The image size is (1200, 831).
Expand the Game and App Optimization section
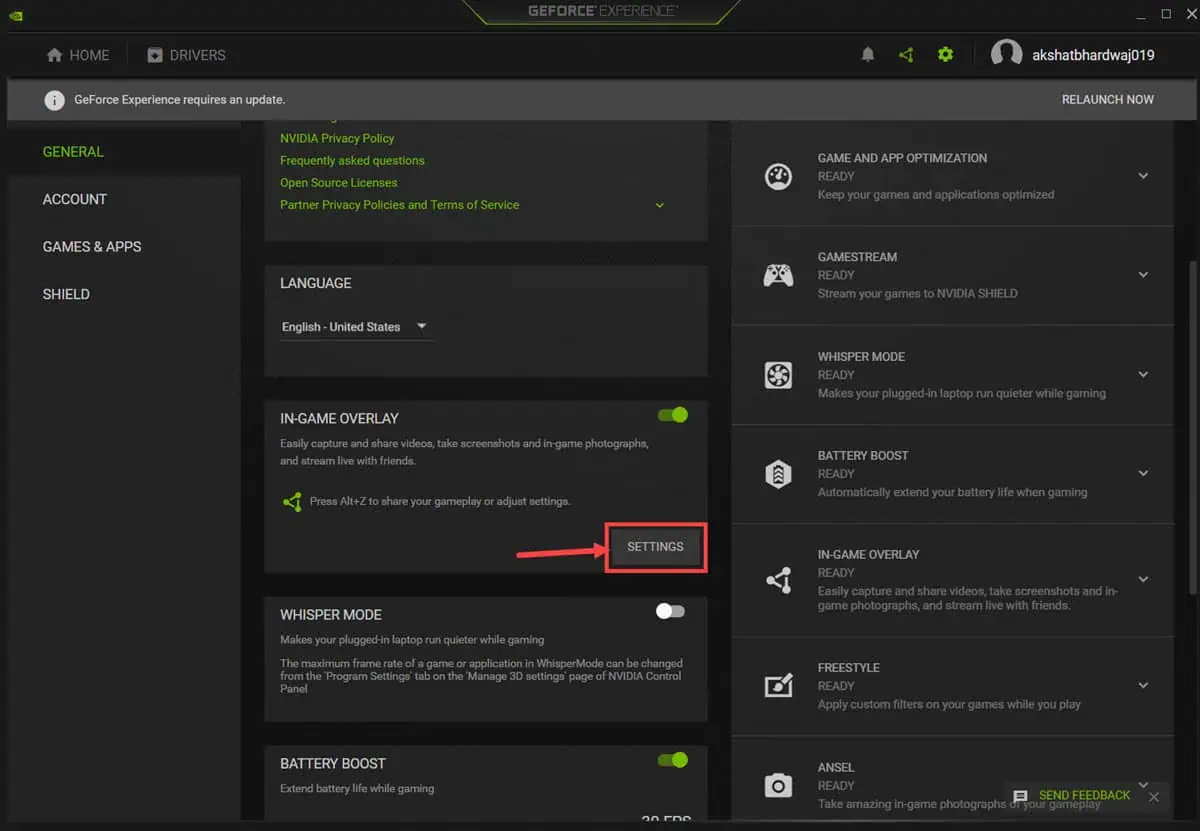[1143, 176]
